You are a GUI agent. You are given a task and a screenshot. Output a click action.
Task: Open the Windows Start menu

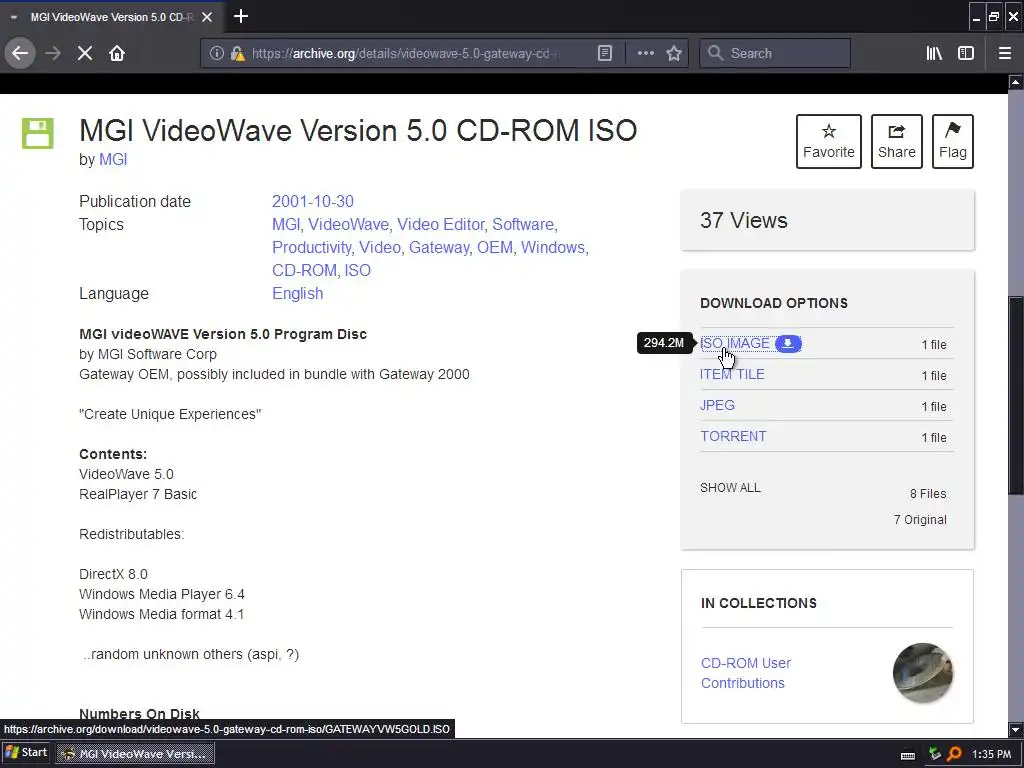[26, 752]
